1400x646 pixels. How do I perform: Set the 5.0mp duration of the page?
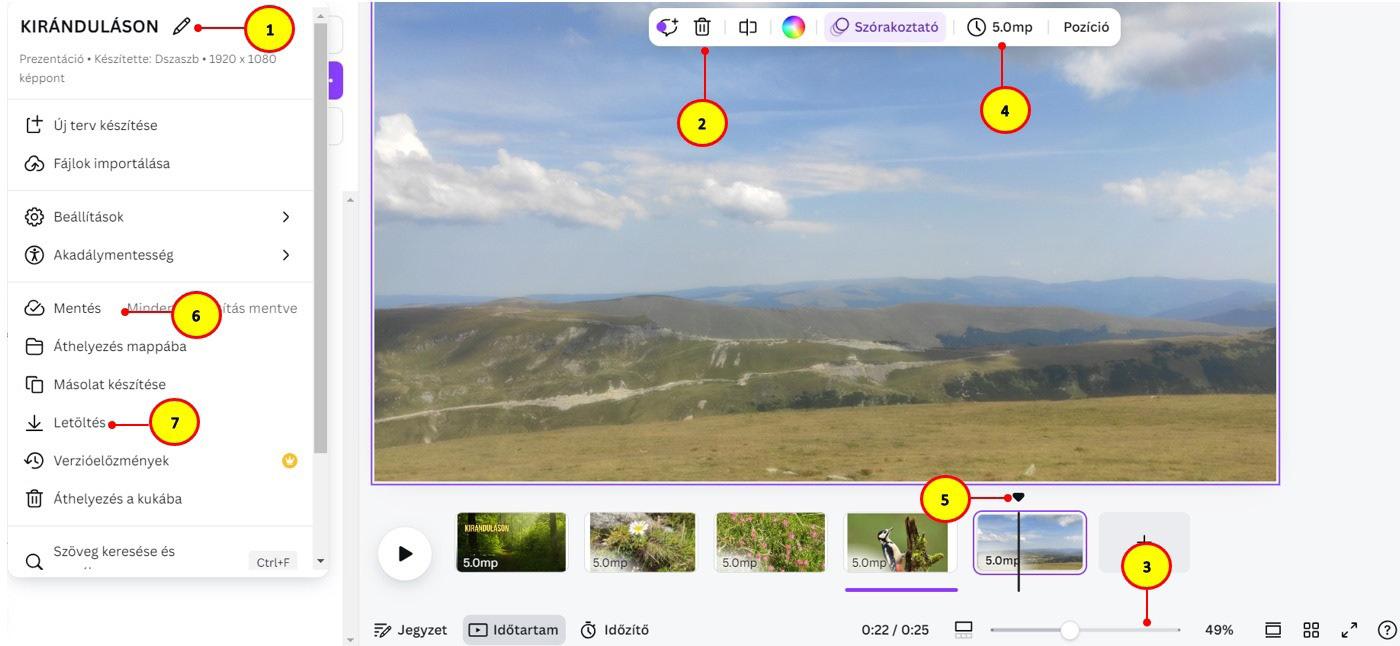(1000, 27)
